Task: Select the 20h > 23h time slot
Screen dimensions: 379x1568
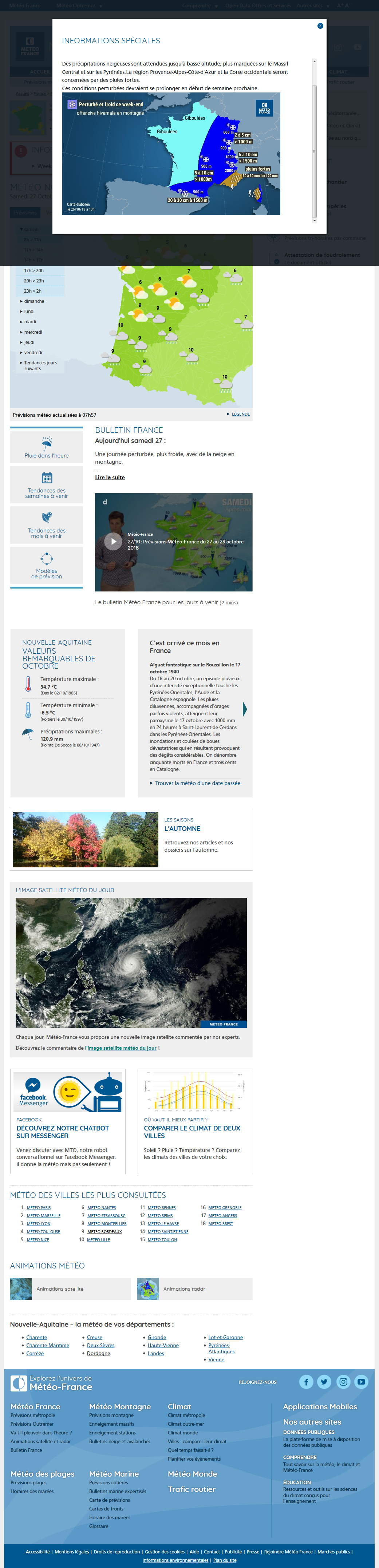Action: (34, 281)
